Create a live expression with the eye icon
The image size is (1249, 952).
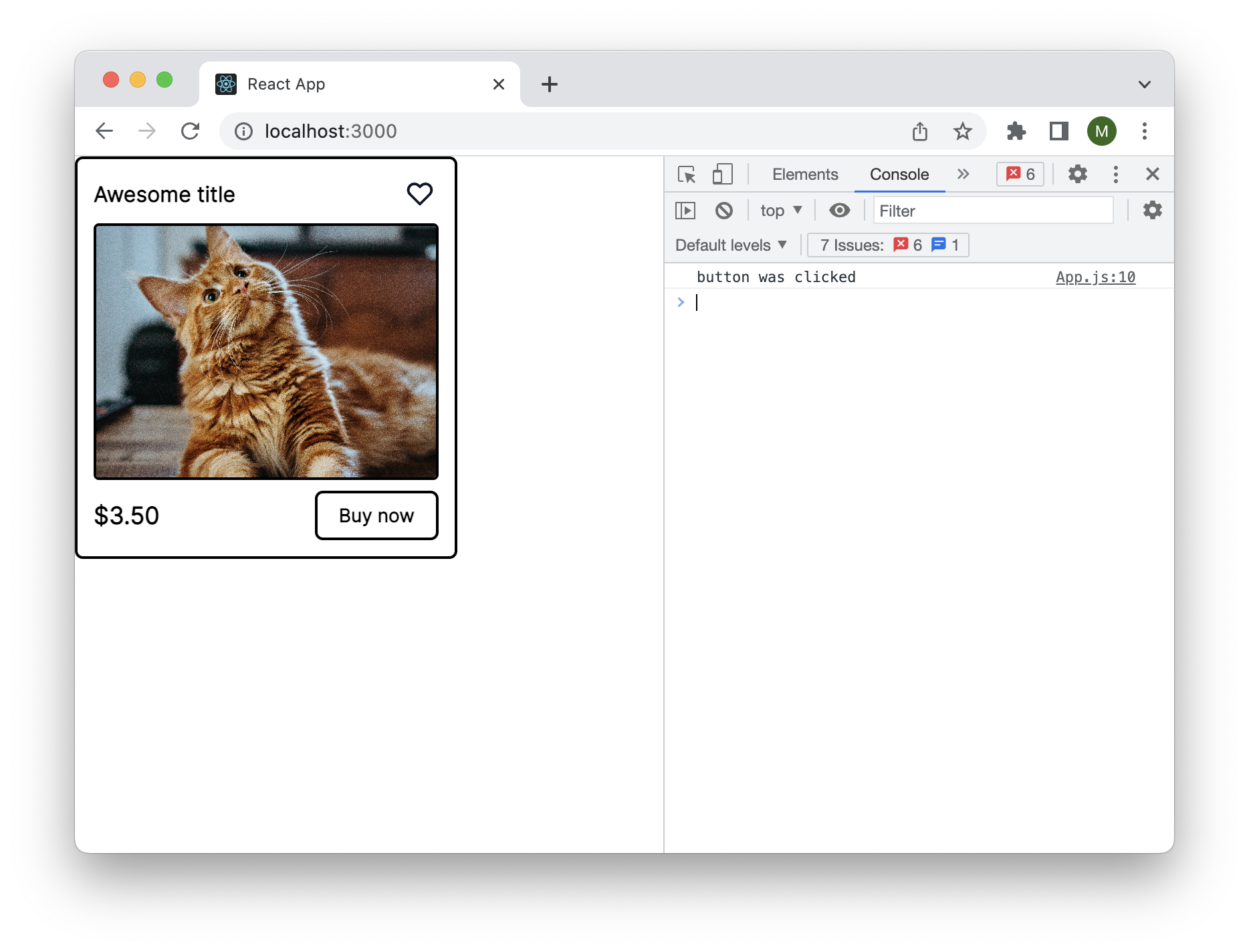tap(840, 211)
